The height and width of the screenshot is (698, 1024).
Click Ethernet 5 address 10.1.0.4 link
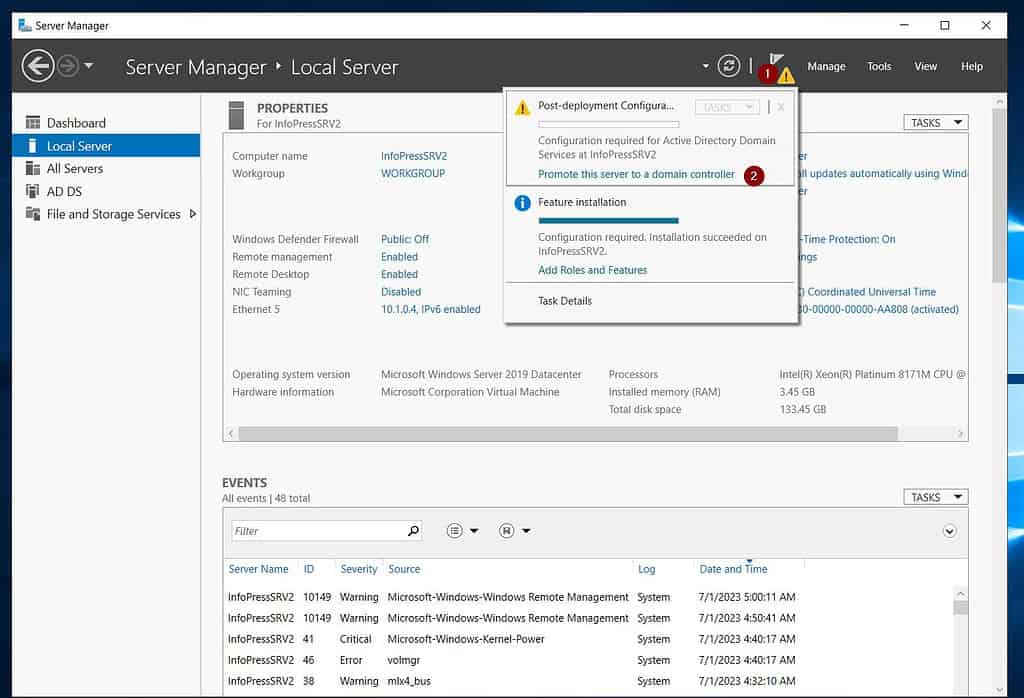click(x=430, y=309)
